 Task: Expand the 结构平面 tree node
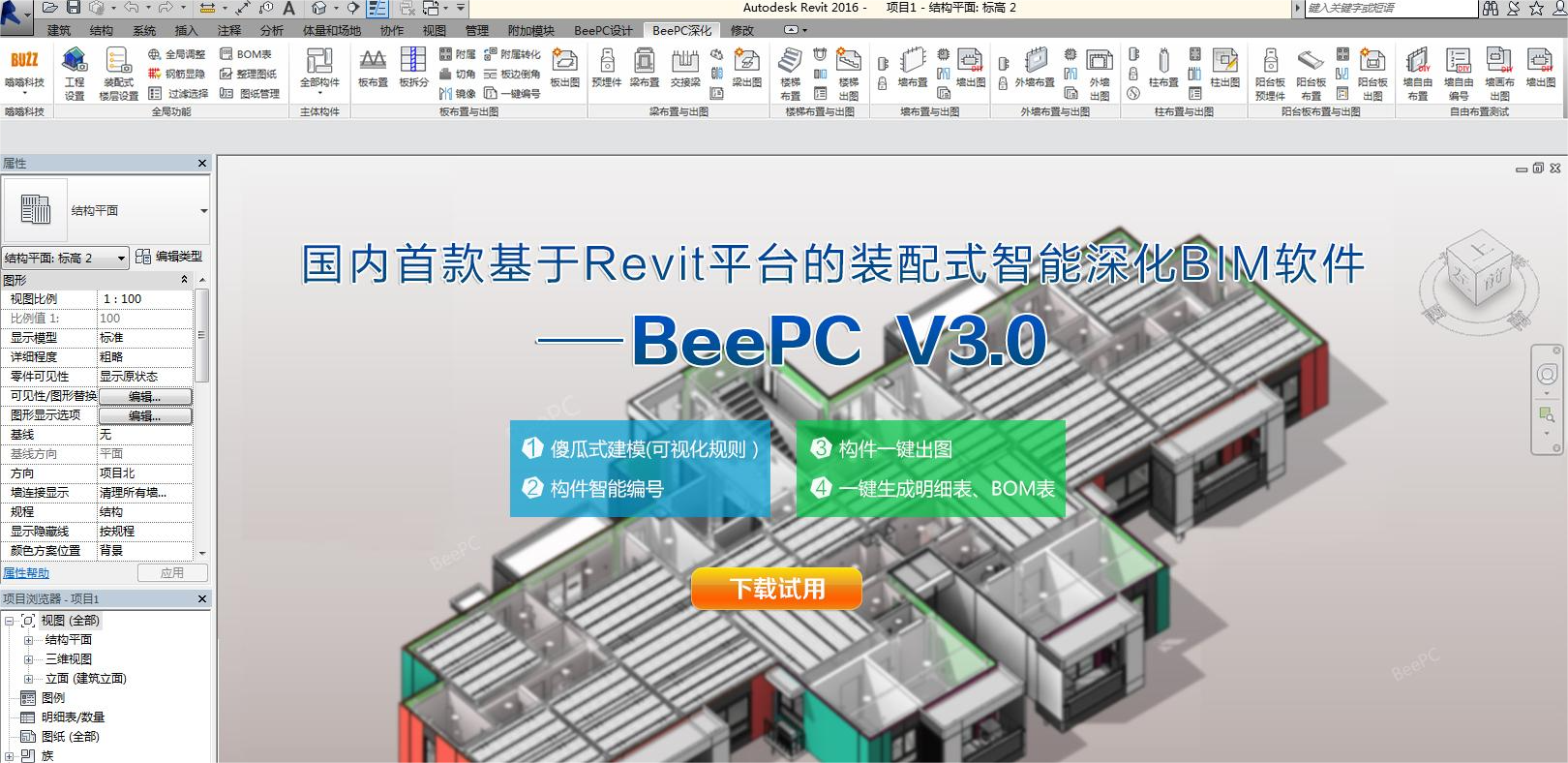(x=28, y=640)
